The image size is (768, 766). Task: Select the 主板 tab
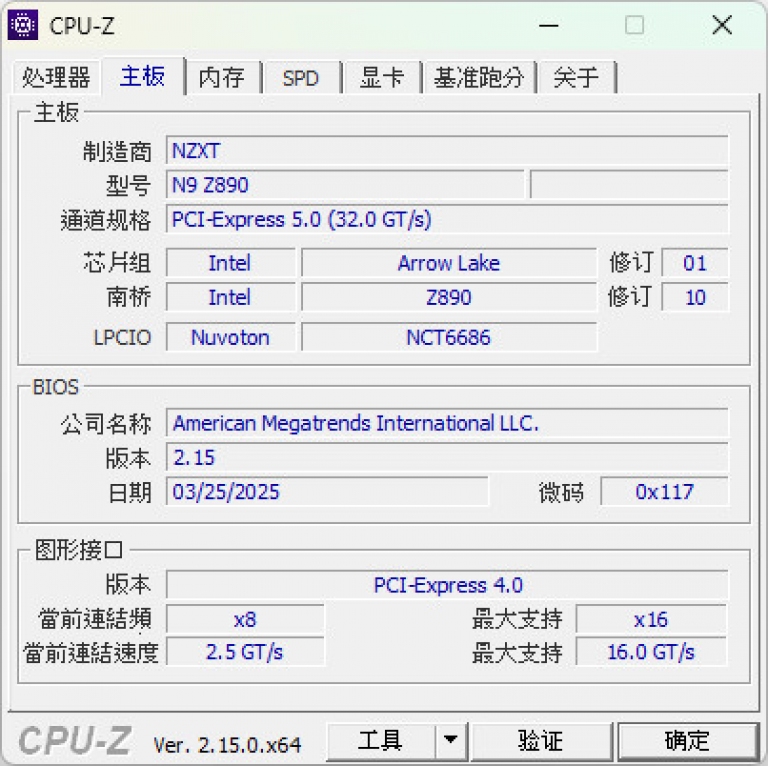point(142,76)
